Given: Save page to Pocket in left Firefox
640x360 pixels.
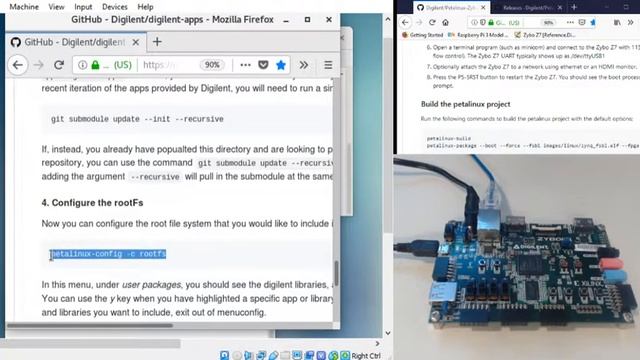Looking at the screenshot, I should [263, 65].
